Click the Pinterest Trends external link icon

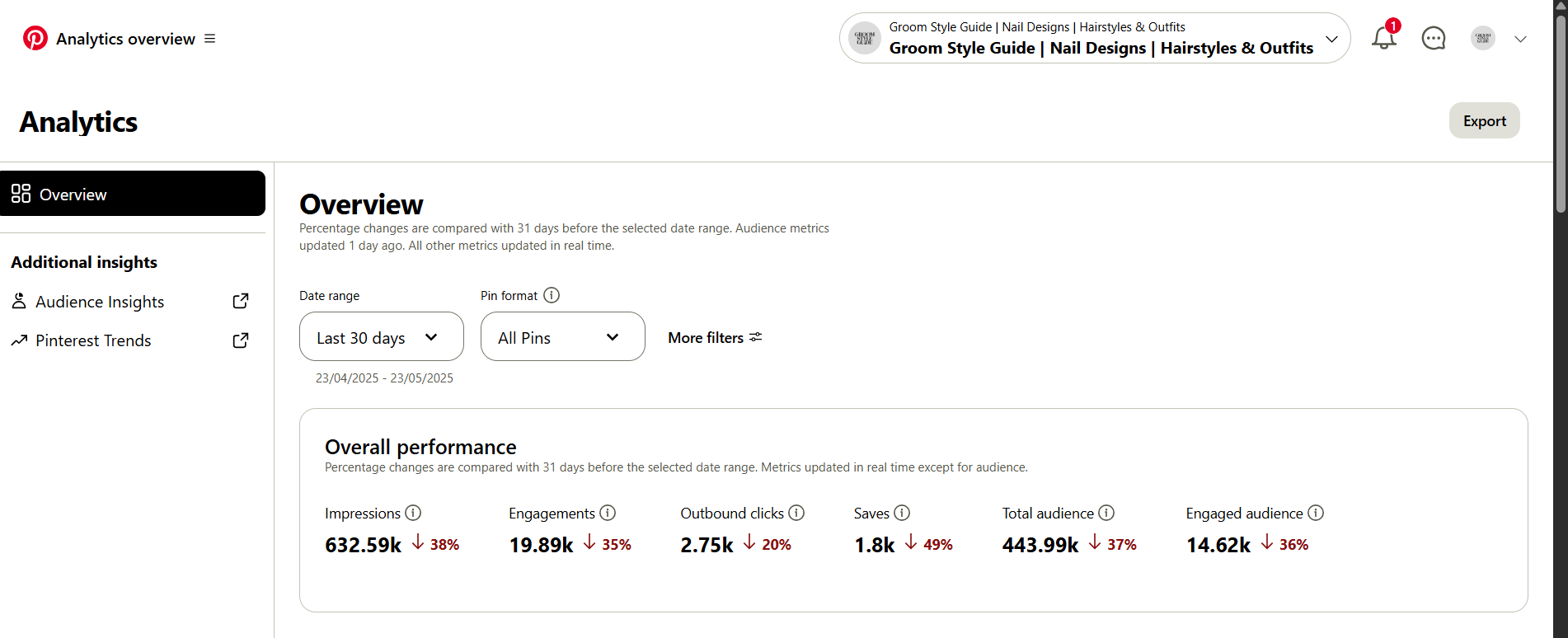241,340
